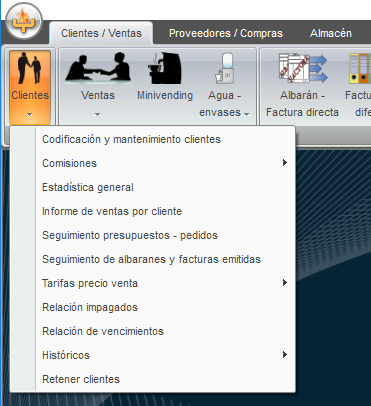Click the Agua - envases water dispenser icon
371x406 pixels.
(x=225, y=68)
